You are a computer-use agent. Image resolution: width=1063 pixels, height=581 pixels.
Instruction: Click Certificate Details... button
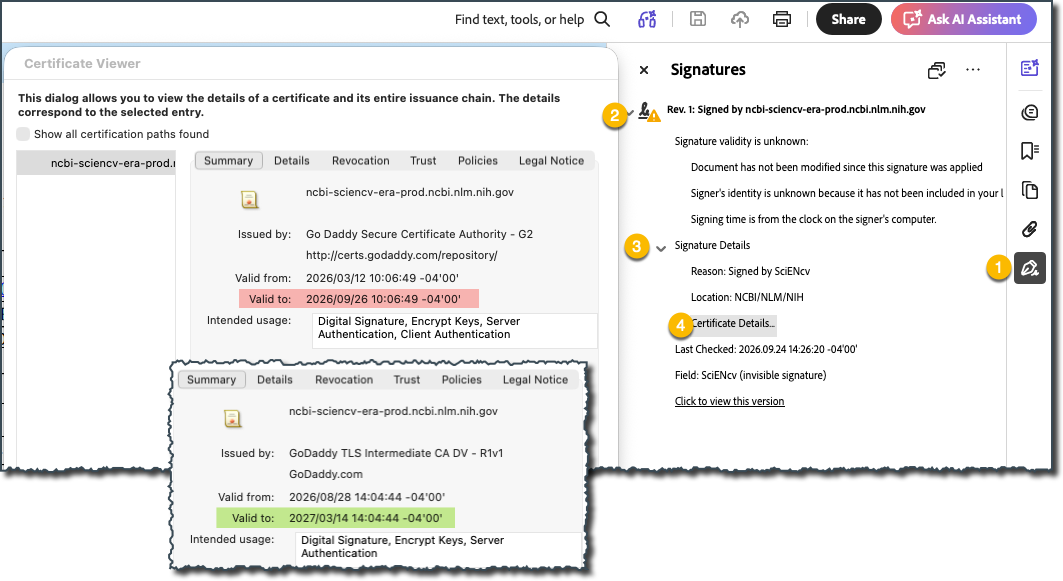coord(732,323)
